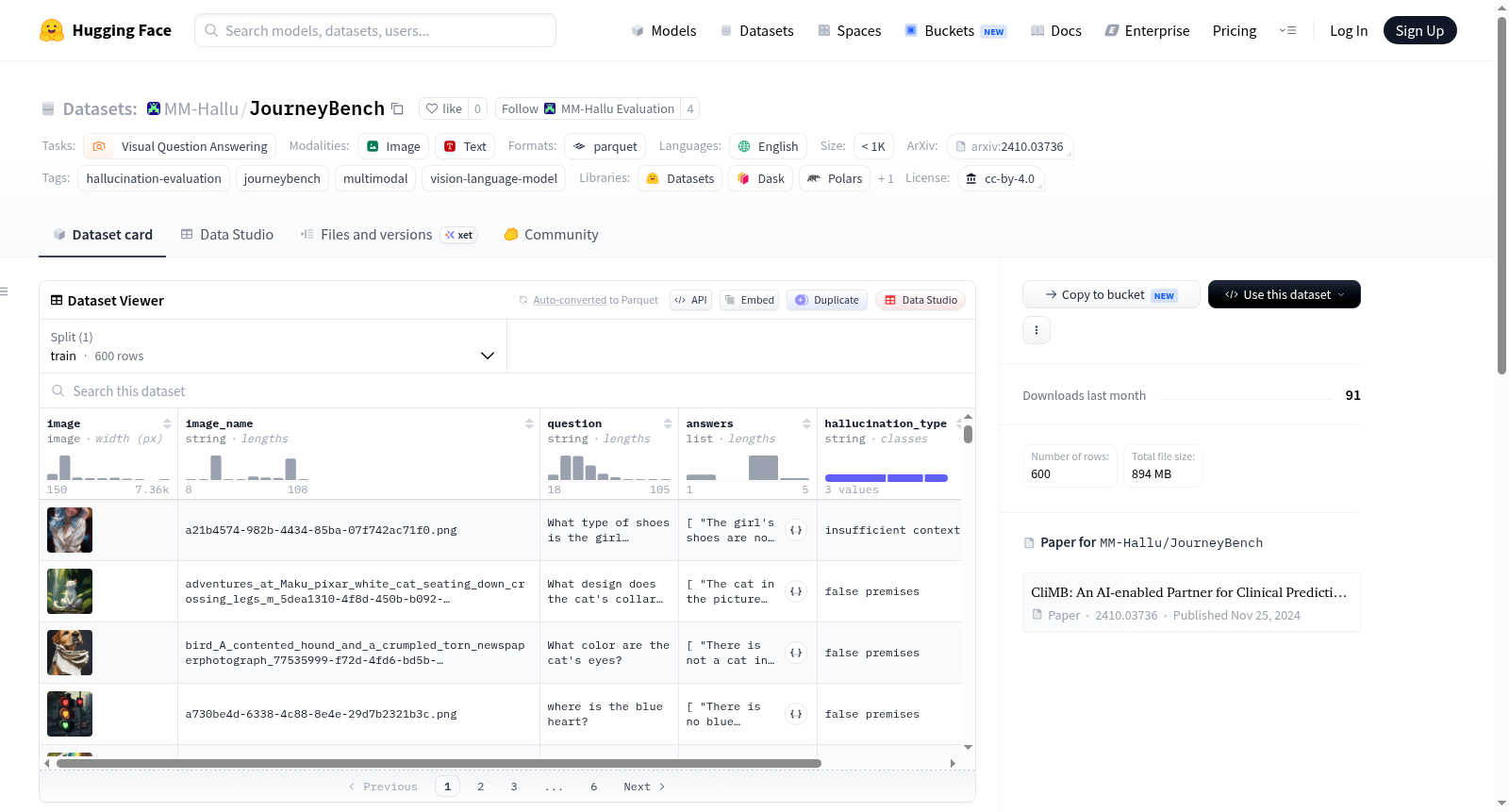Click the parquet format tag
The height and width of the screenshot is (812, 1509).
[605, 146]
